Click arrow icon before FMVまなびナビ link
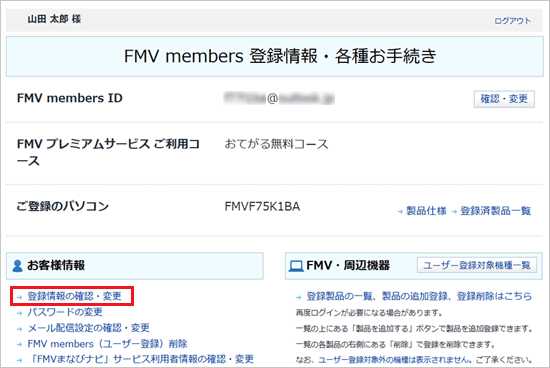This screenshot has width=550, height=368. [20, 360]
